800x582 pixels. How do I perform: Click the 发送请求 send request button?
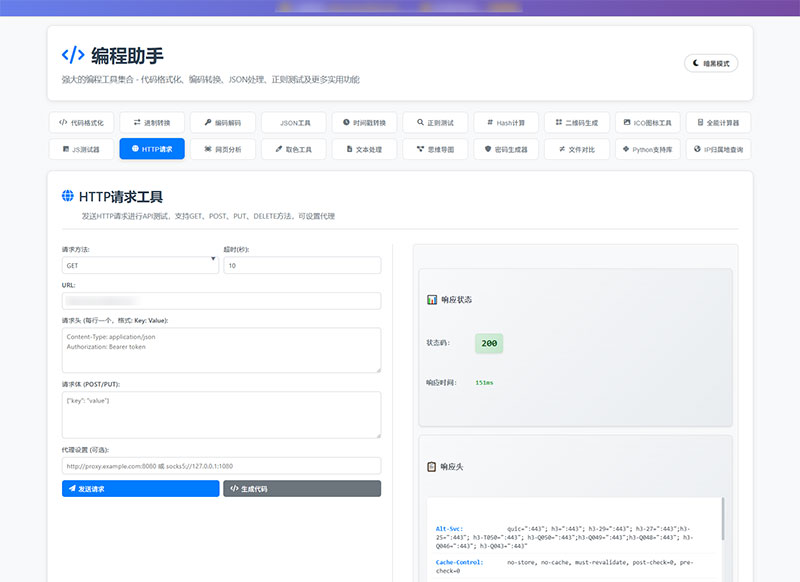140,488
